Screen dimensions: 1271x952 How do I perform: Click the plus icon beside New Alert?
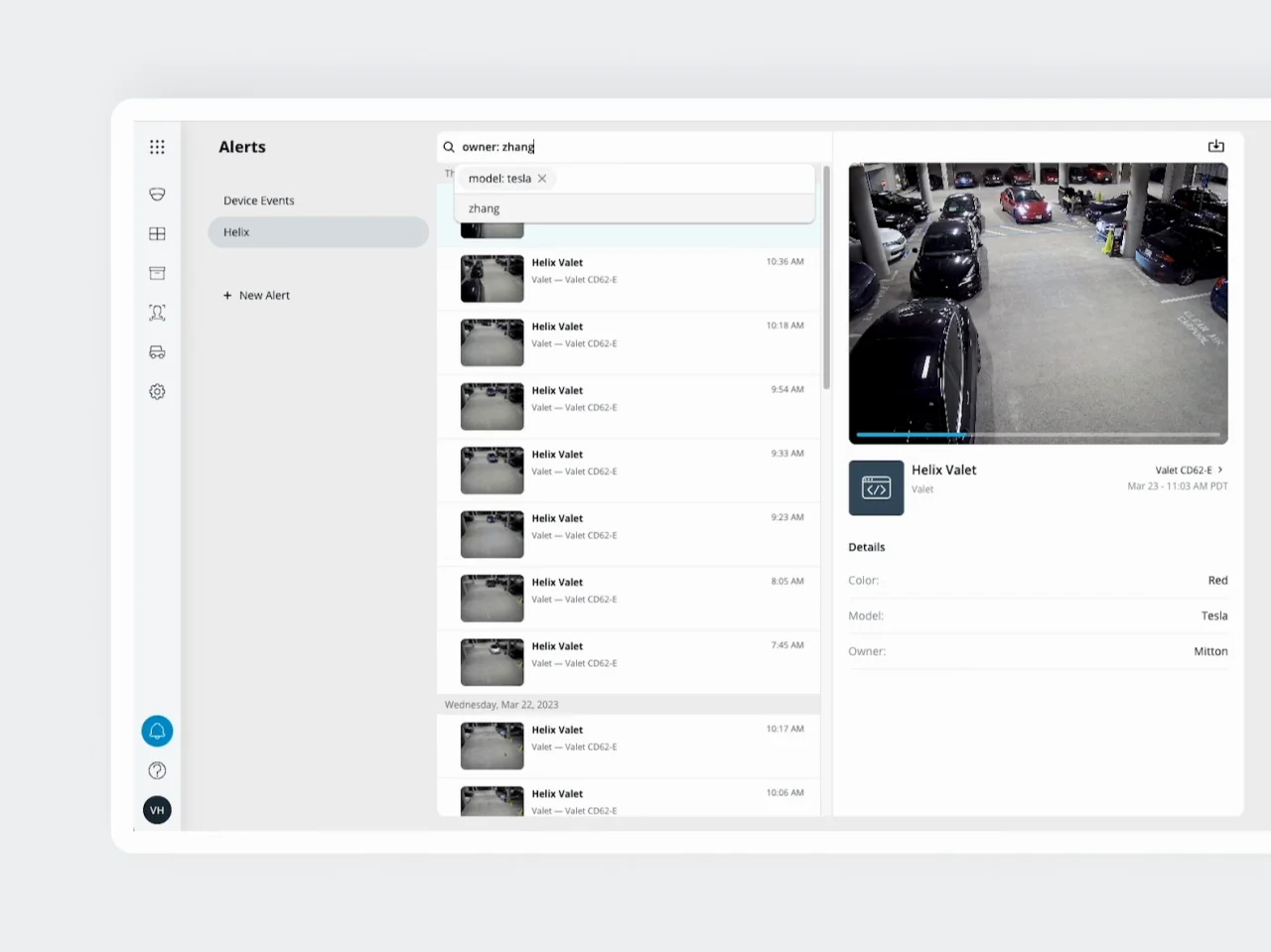pos(227,296)
